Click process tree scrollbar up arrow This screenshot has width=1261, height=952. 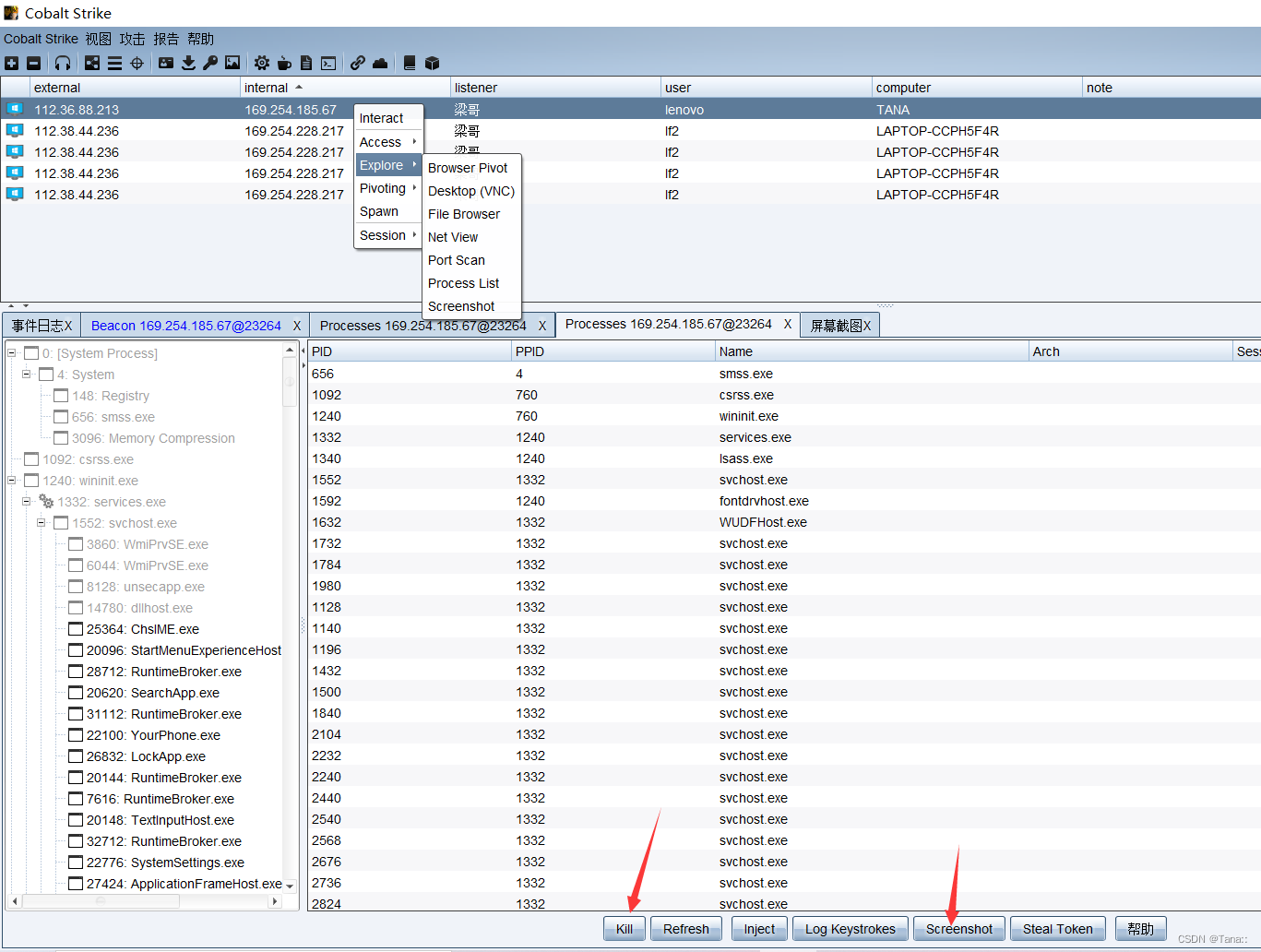tap(290, 351)
